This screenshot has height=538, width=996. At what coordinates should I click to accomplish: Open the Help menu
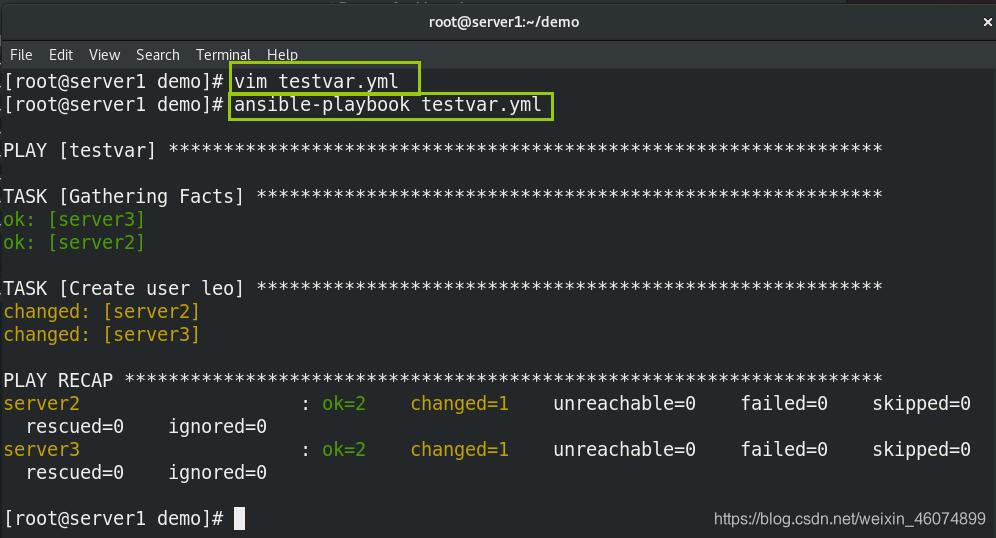coord(282,55)
